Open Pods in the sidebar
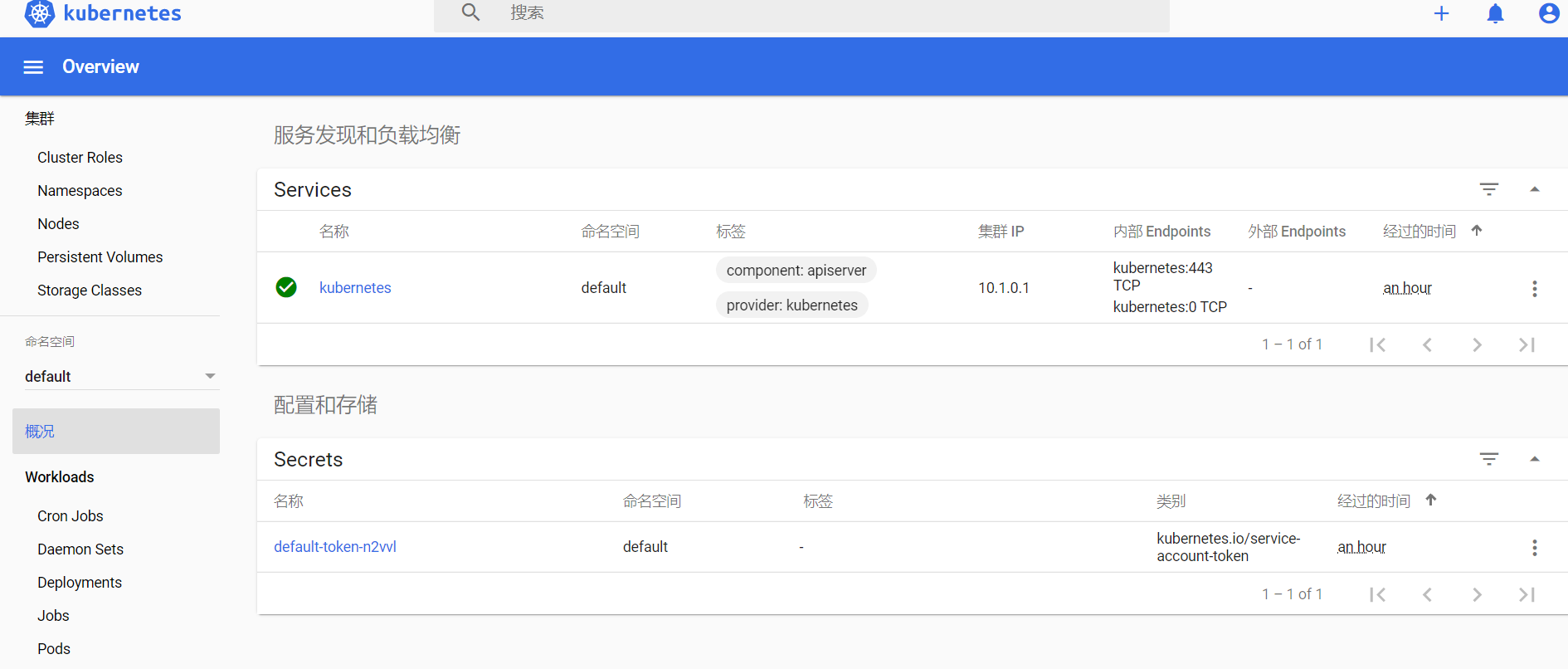 click(54, 649)
